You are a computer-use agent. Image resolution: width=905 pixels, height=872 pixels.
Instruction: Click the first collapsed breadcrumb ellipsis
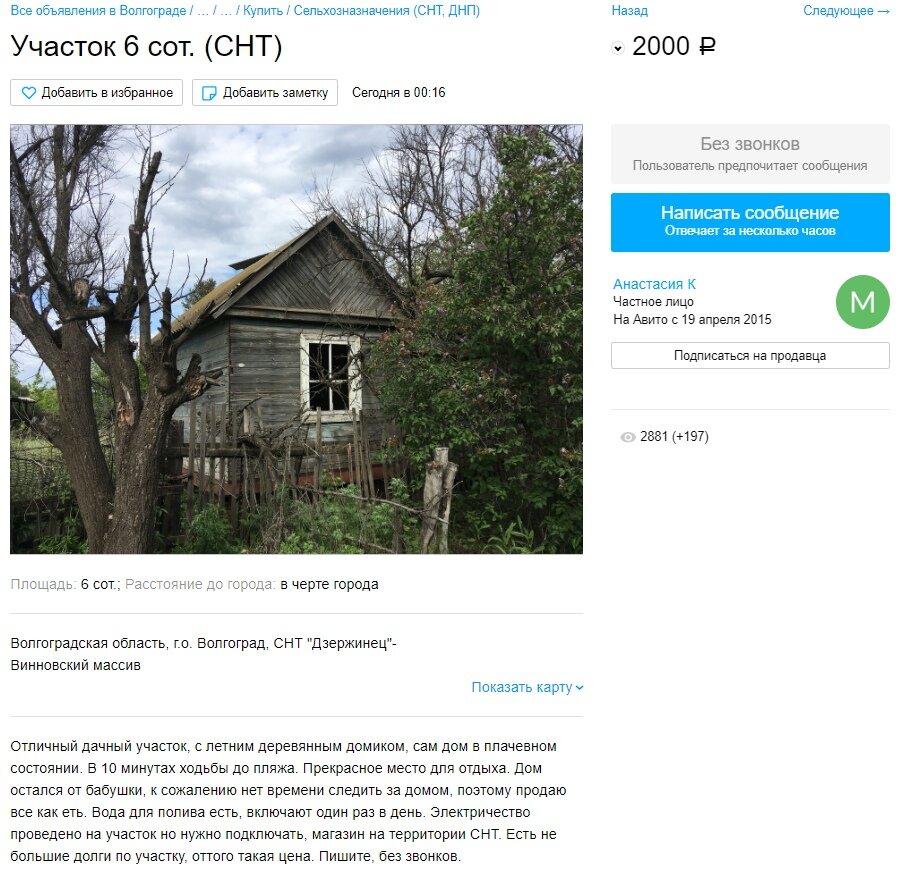click(203, 10)
